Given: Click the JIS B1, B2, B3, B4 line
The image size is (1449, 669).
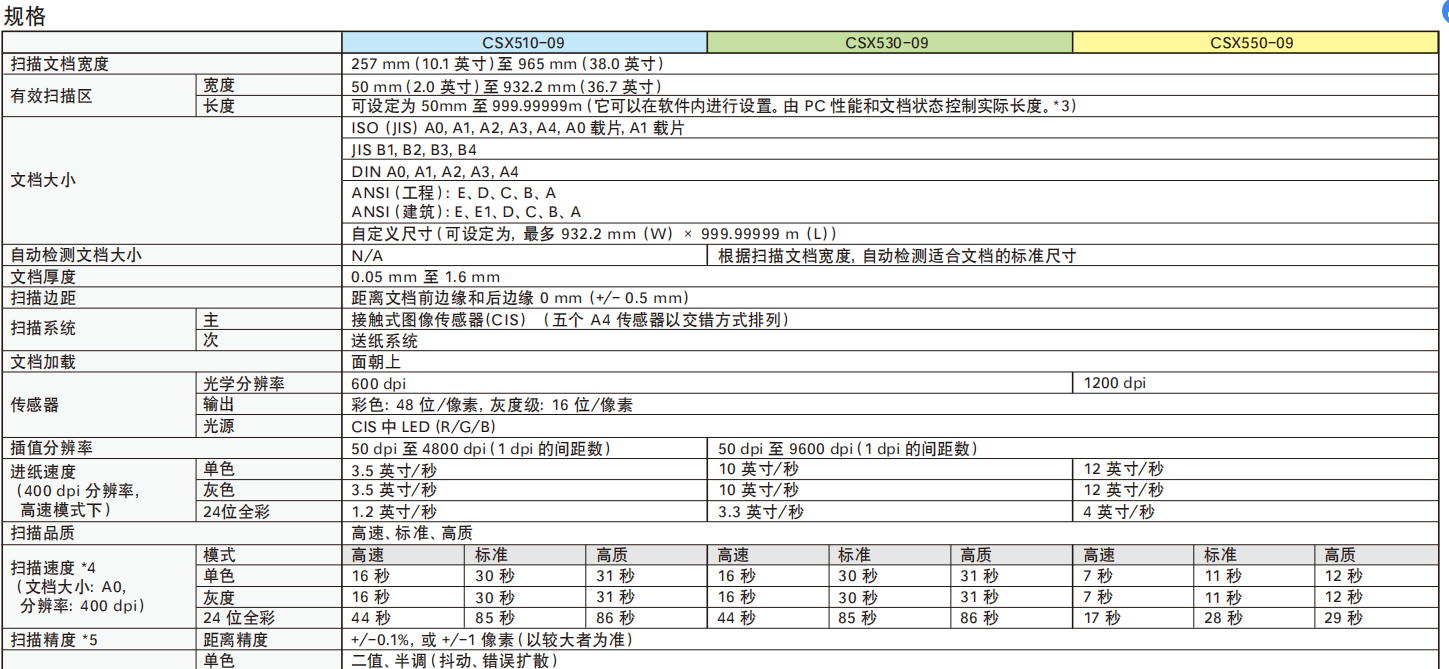Looking at the screenshot, I should (x=414, y=150).
